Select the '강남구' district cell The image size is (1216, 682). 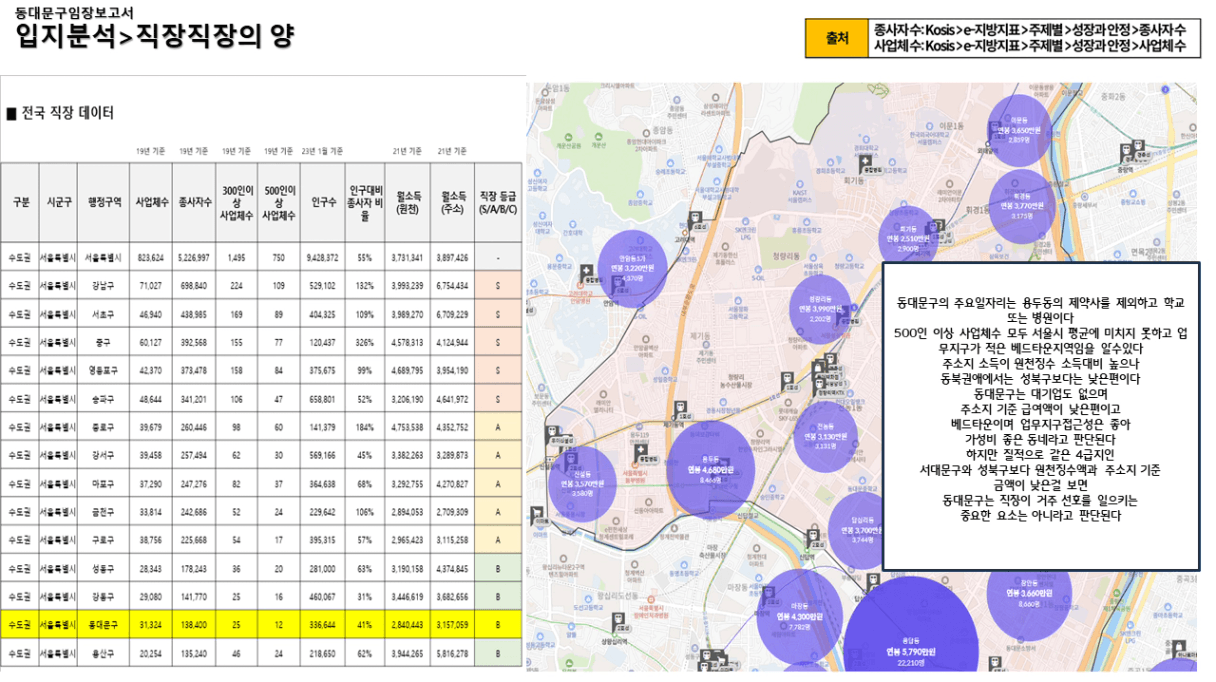(104, 286)
